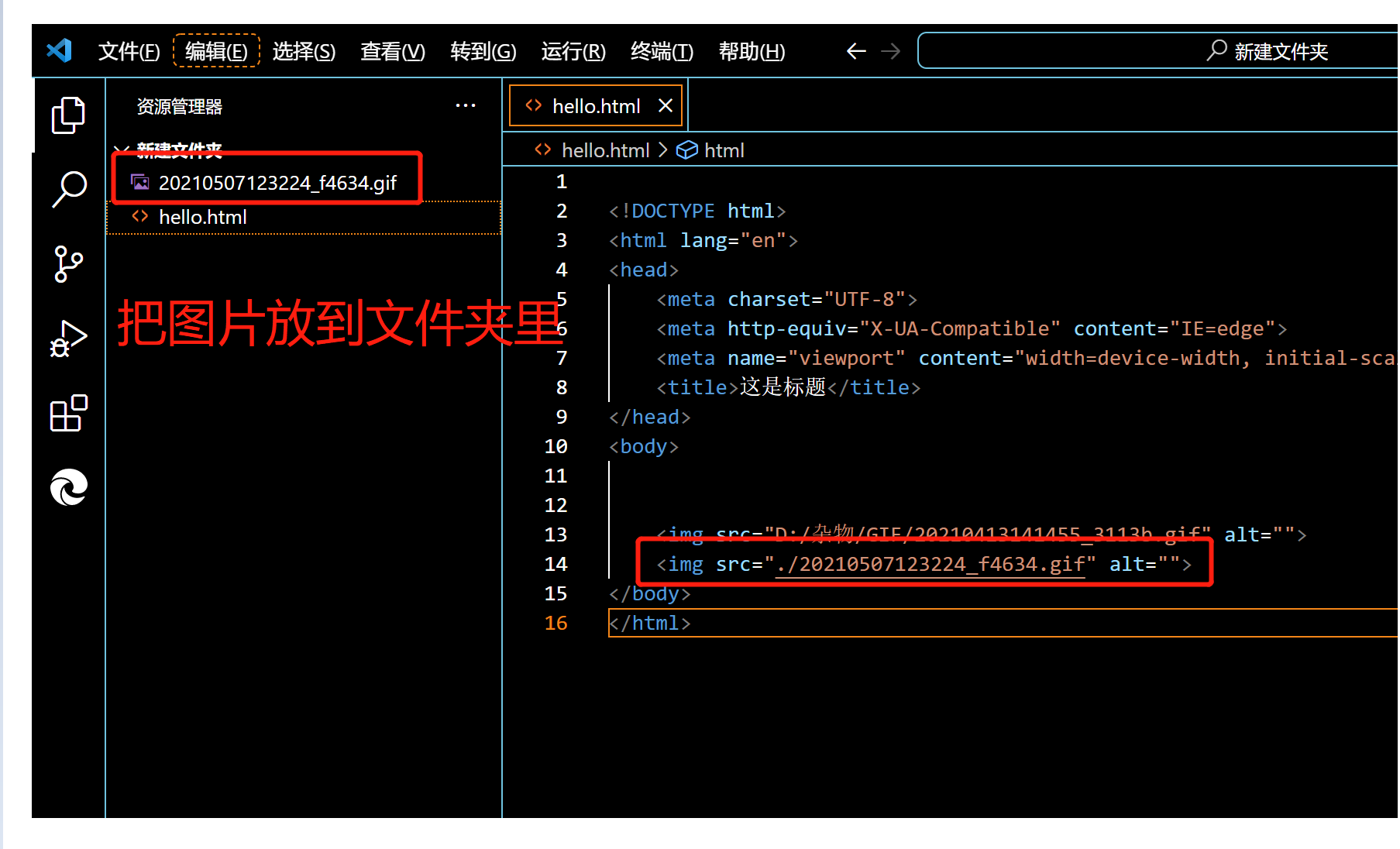The width and height of the screenshot is (1400, 849).
Task: Click search magnifier in command center
Action: (x=1217, y=50)
